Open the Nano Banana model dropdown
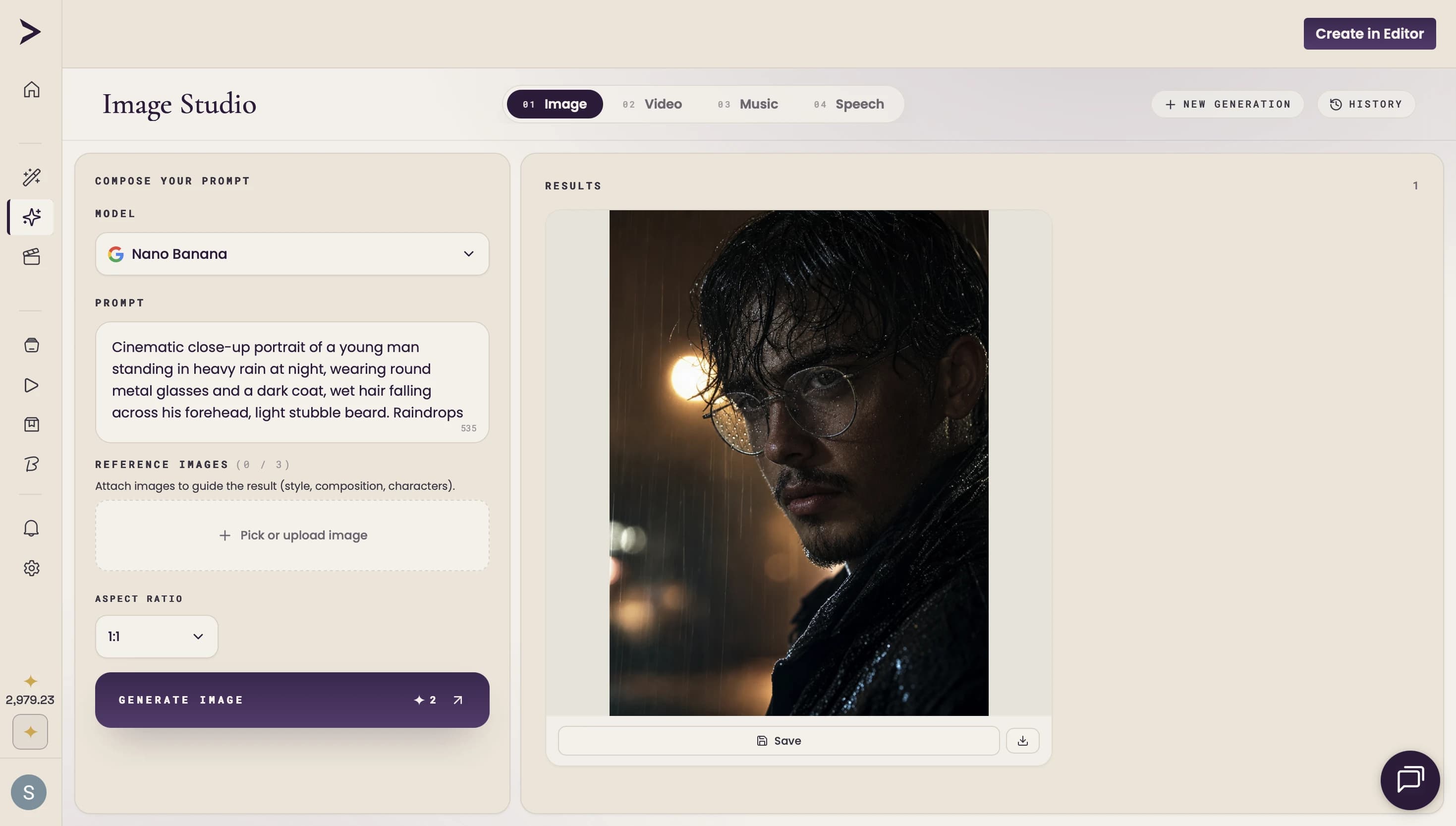This screenshot has height=826, width=1456. [292, 253]
